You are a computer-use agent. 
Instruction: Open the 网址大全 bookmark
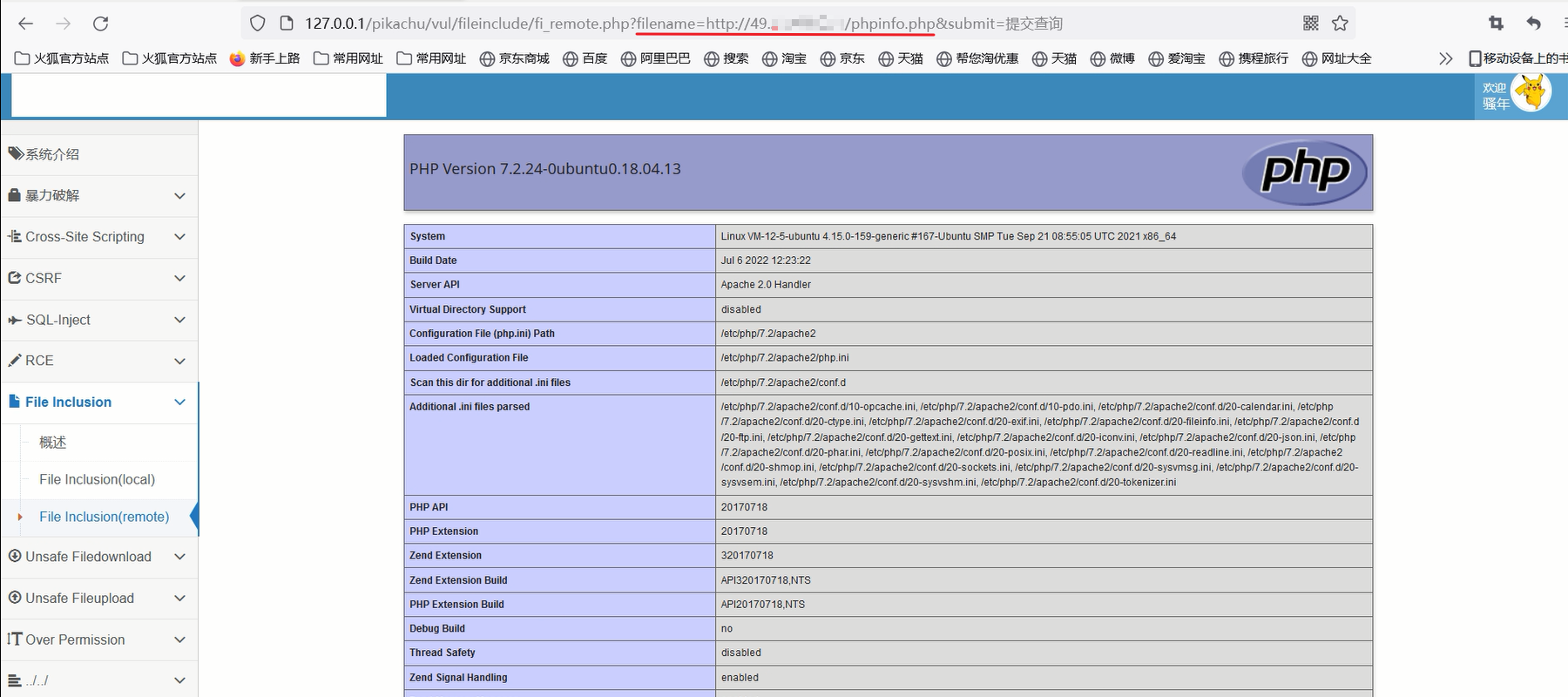pos(1337,58)
